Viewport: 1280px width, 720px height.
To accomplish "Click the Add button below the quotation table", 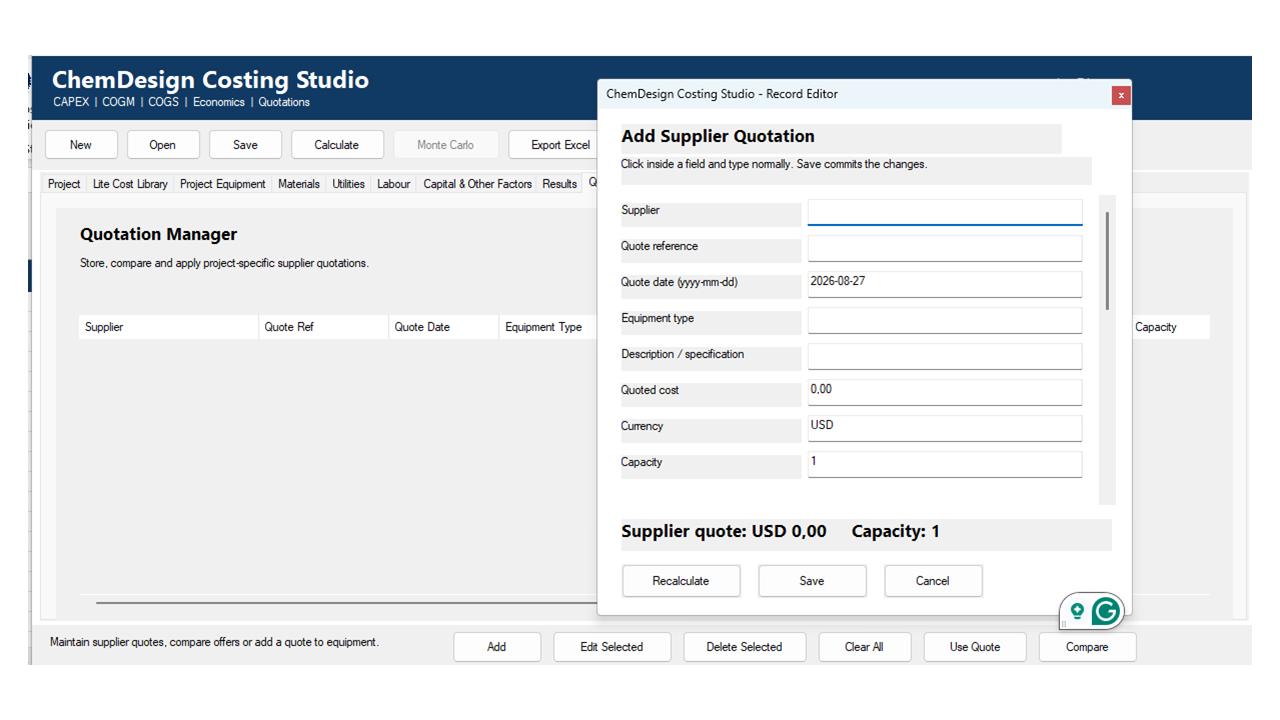I will coord(497,647).
